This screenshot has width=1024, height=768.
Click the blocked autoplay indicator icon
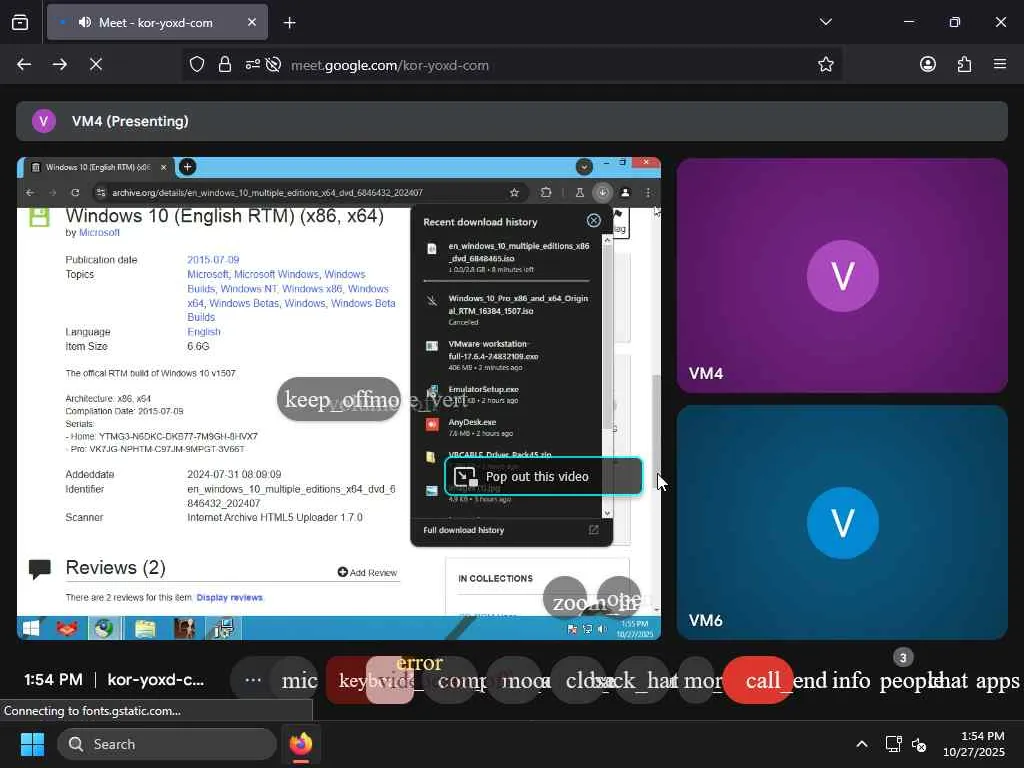coord(274,64)
